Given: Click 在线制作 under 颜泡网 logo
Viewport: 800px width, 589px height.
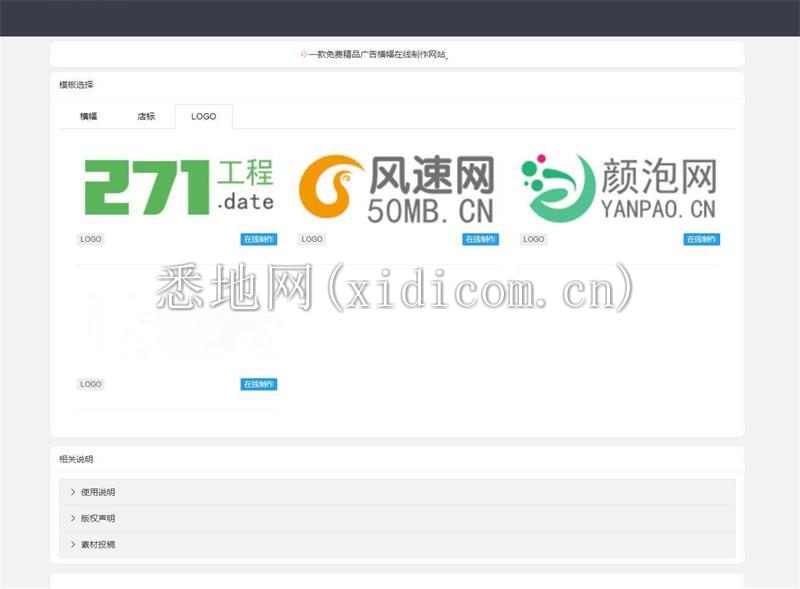Looking at the screenshot, I should pos(702,239).
